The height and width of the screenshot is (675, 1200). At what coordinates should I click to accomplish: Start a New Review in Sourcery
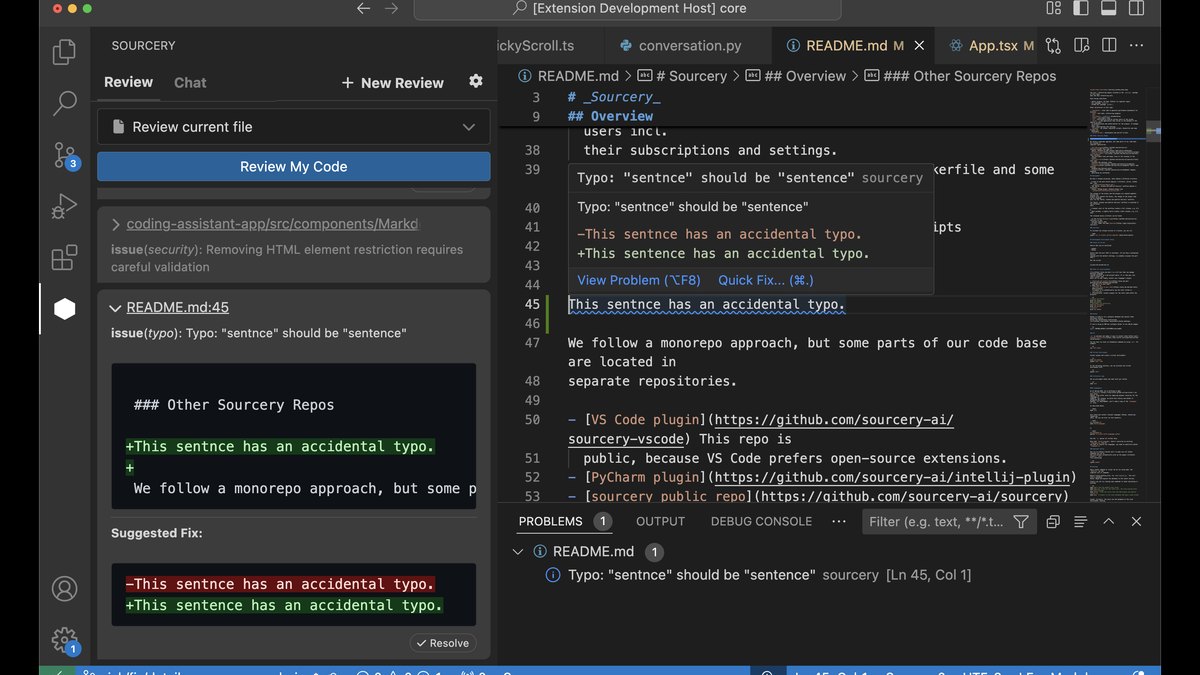tap(392, 83)
